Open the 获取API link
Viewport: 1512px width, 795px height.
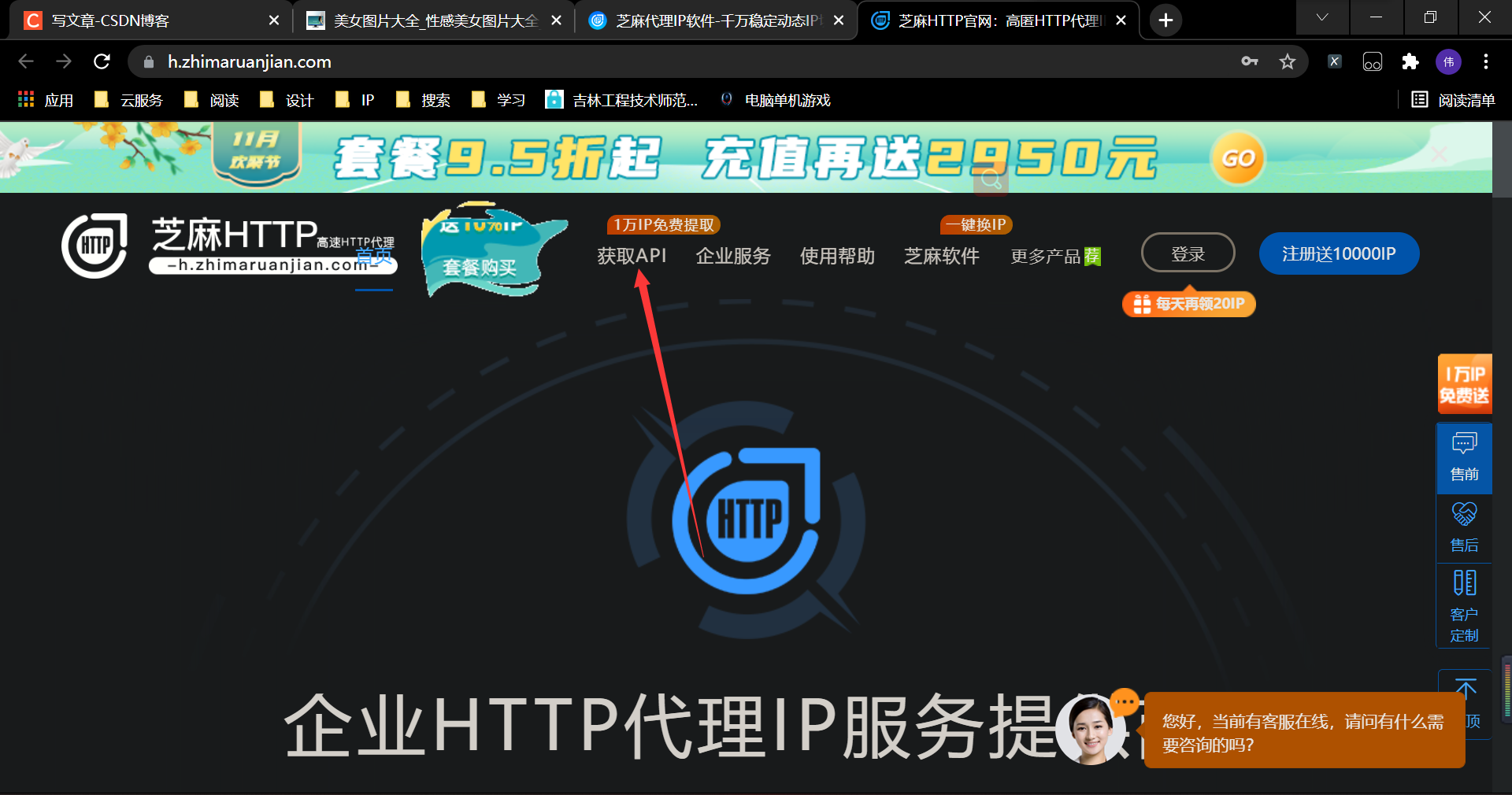[x=632, y=255]
